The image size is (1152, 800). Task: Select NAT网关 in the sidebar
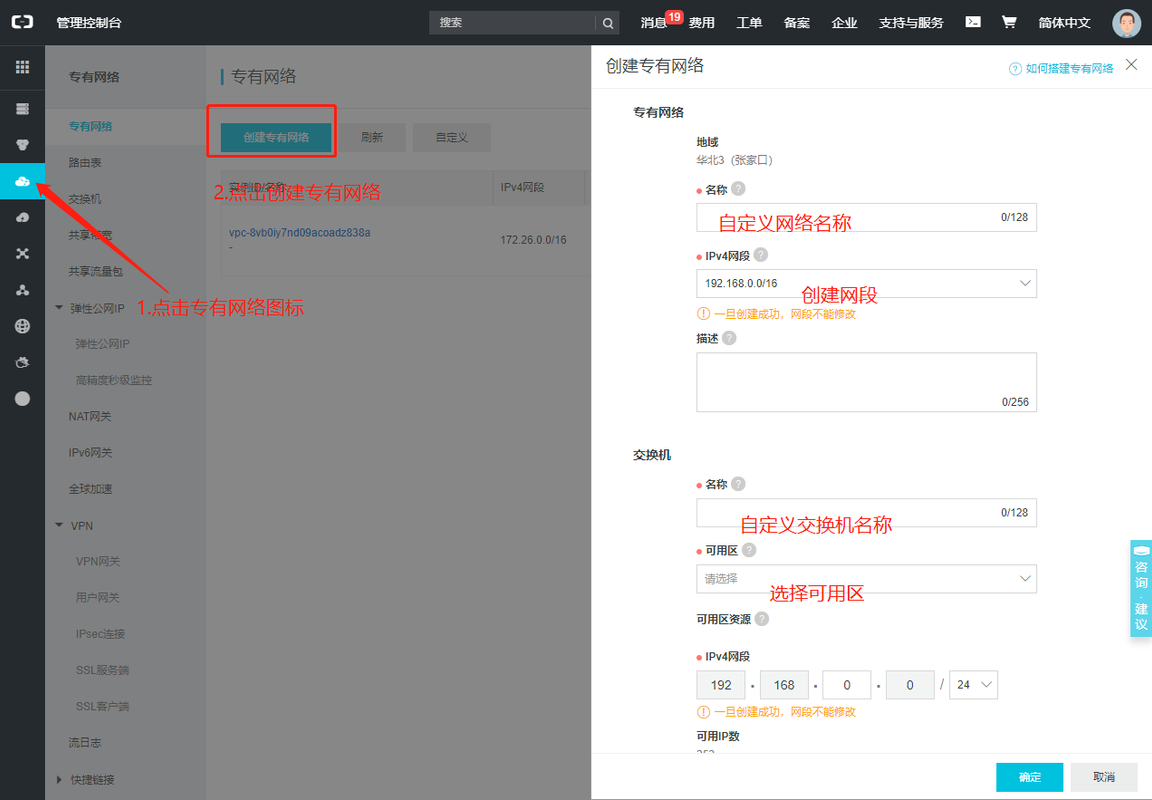pyautogui.click(x=90, y=417)
